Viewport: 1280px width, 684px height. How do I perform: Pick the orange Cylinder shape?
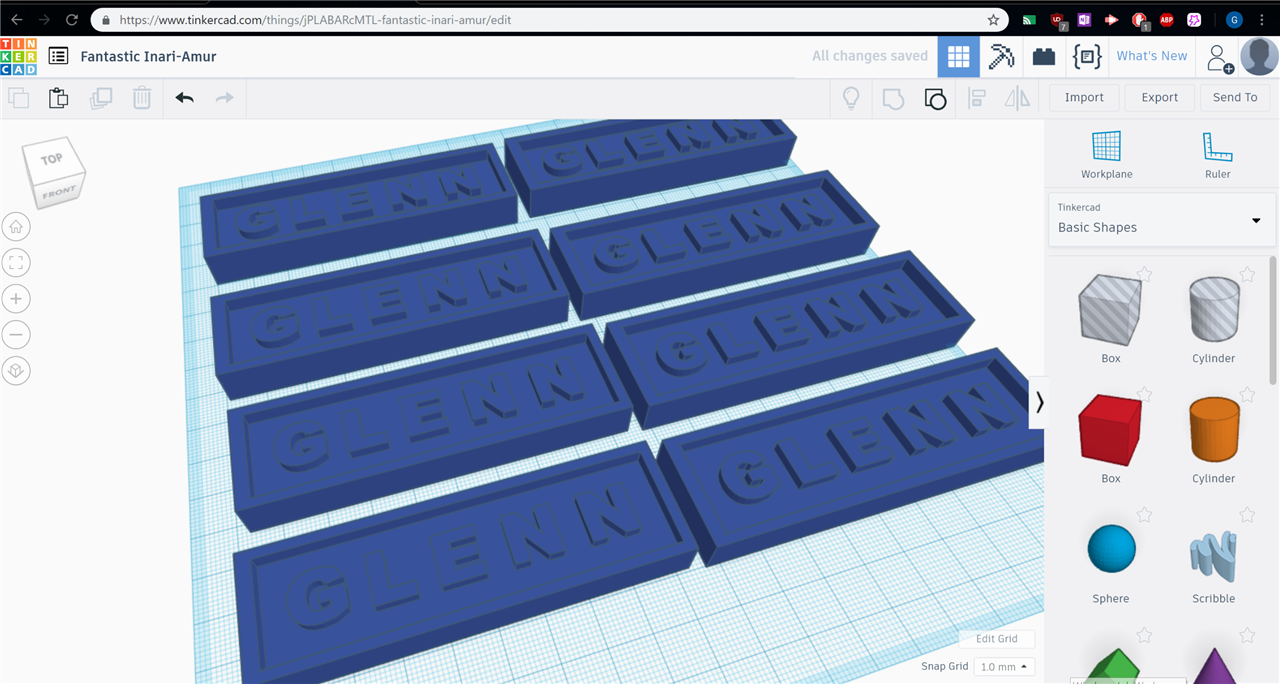[1214, 430]
